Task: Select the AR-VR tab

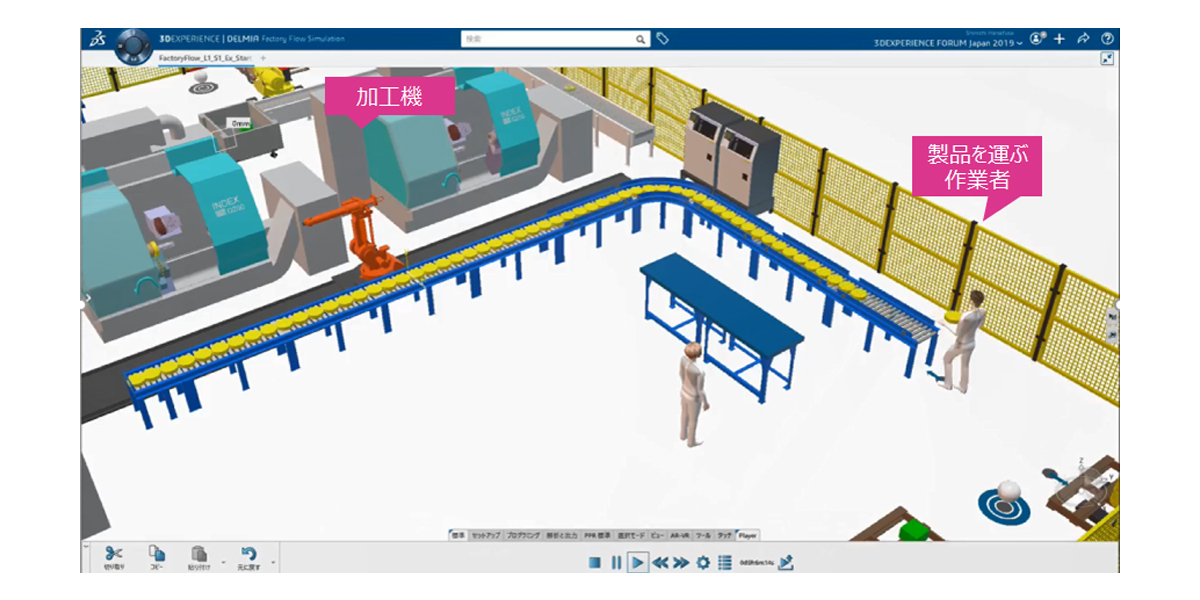Action: pyautogui.click(x=680, y=535)
